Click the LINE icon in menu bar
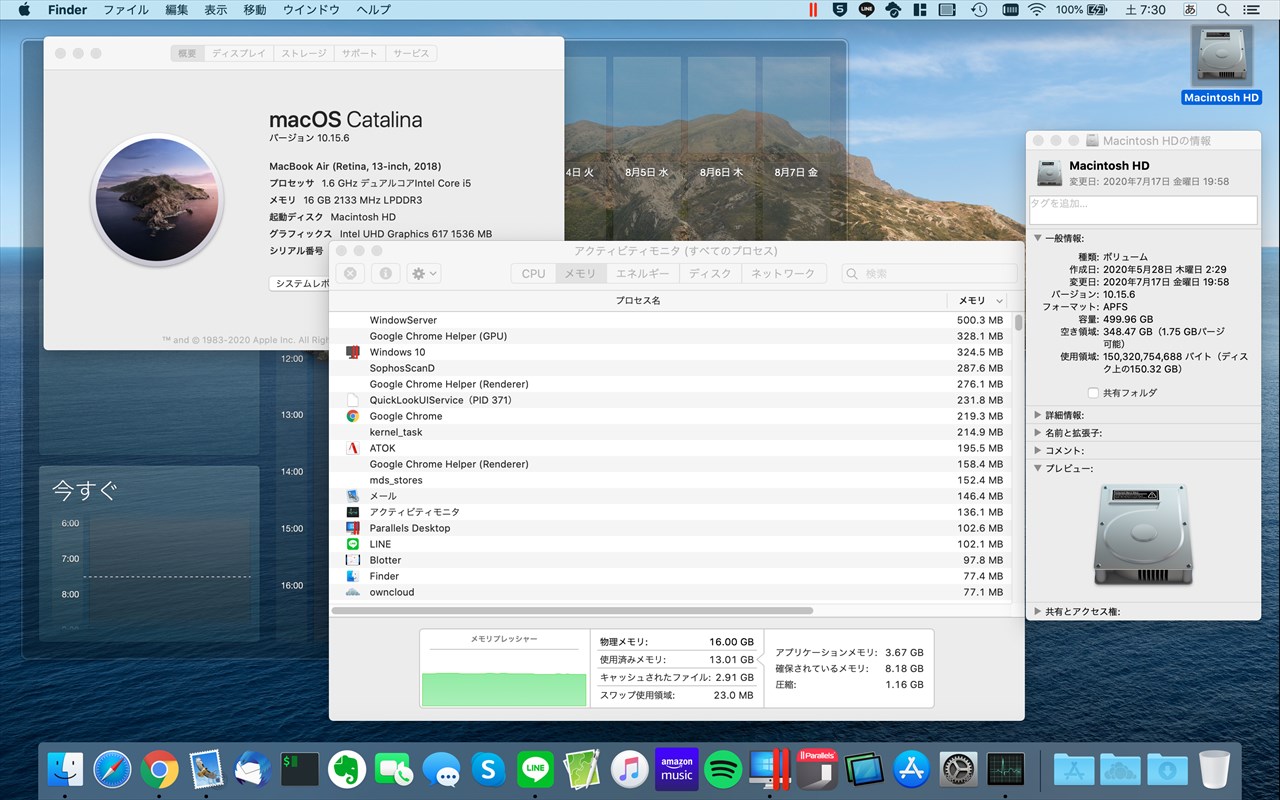This screenshot has height=800, width=1280. pos(866,10)
